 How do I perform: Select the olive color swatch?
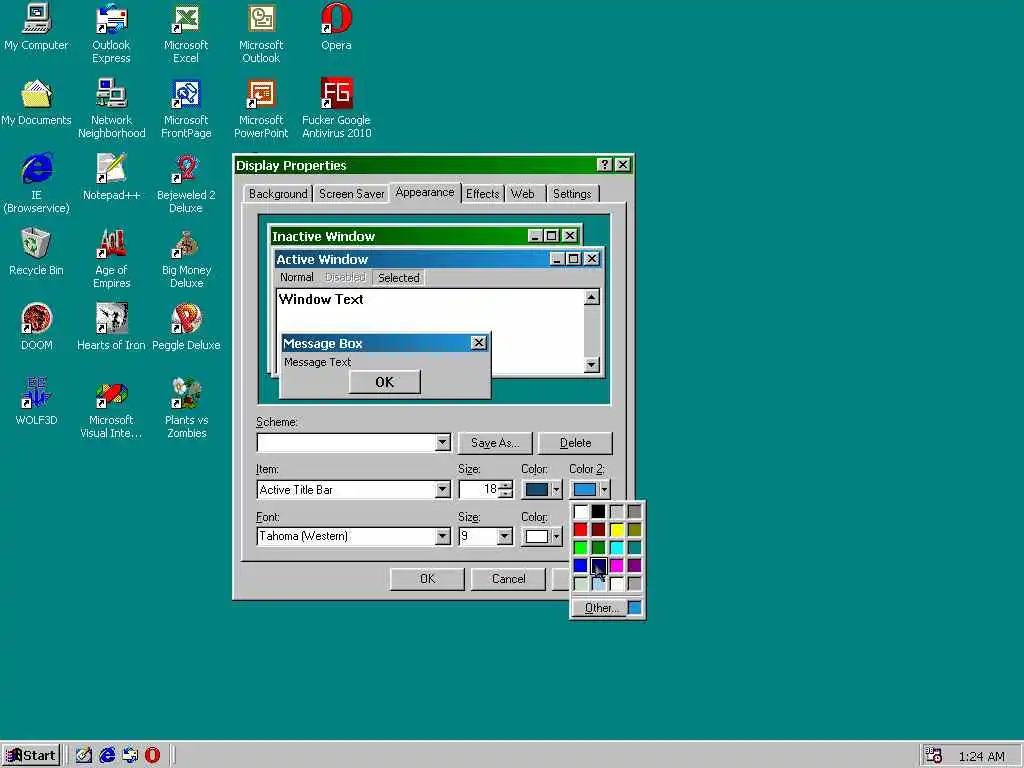pyautogui.click(x=634, y=529)
